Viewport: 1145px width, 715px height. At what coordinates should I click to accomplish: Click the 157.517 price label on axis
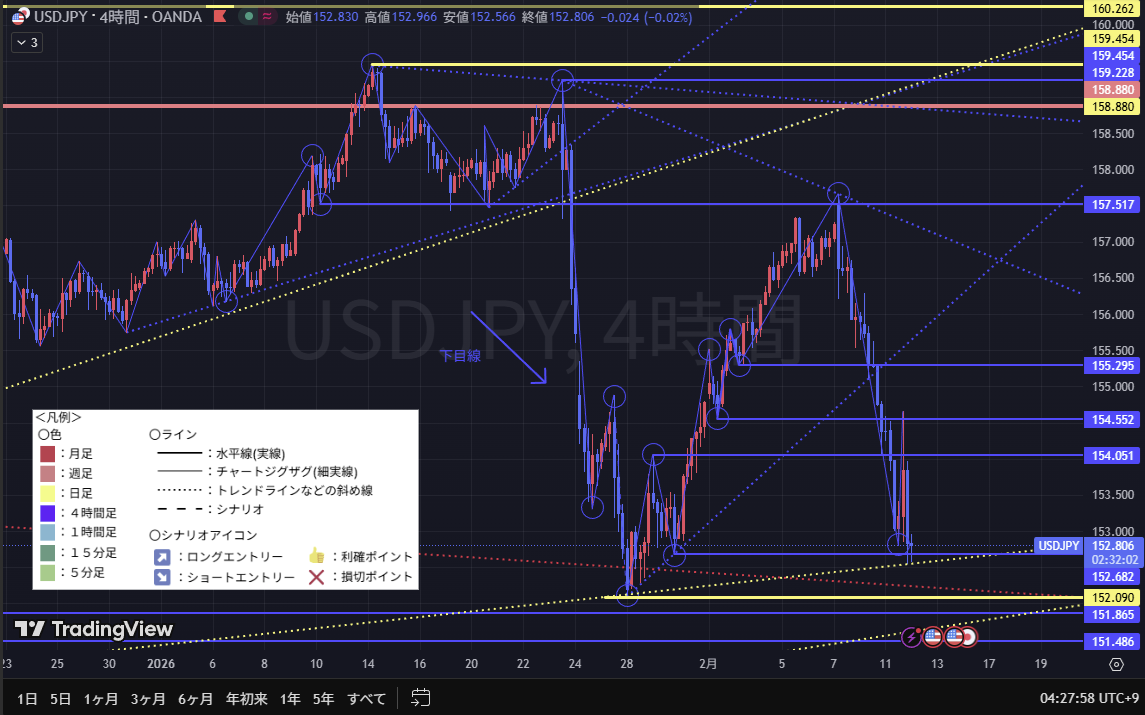(1113, 204)
